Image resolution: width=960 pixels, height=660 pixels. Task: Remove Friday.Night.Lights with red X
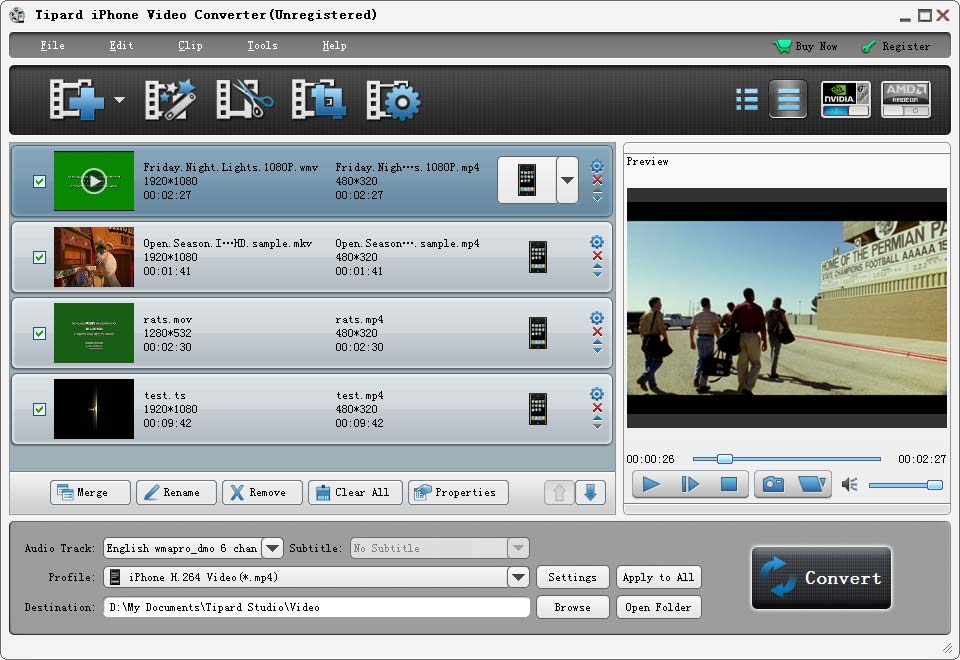pos(597,180)
